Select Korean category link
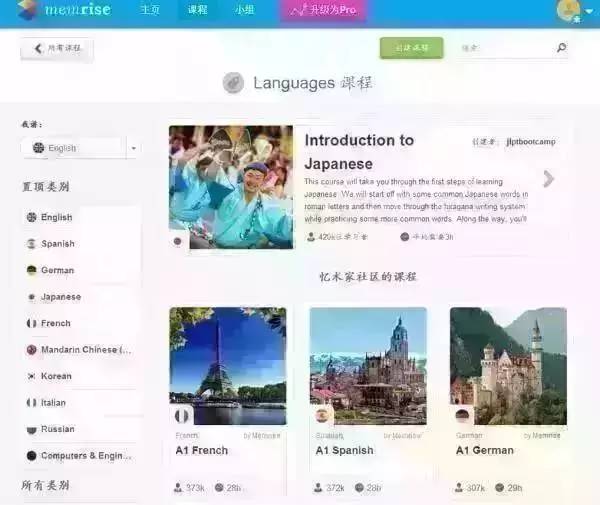The width and height of the screenshot is (600, 505). coord(56,376)
